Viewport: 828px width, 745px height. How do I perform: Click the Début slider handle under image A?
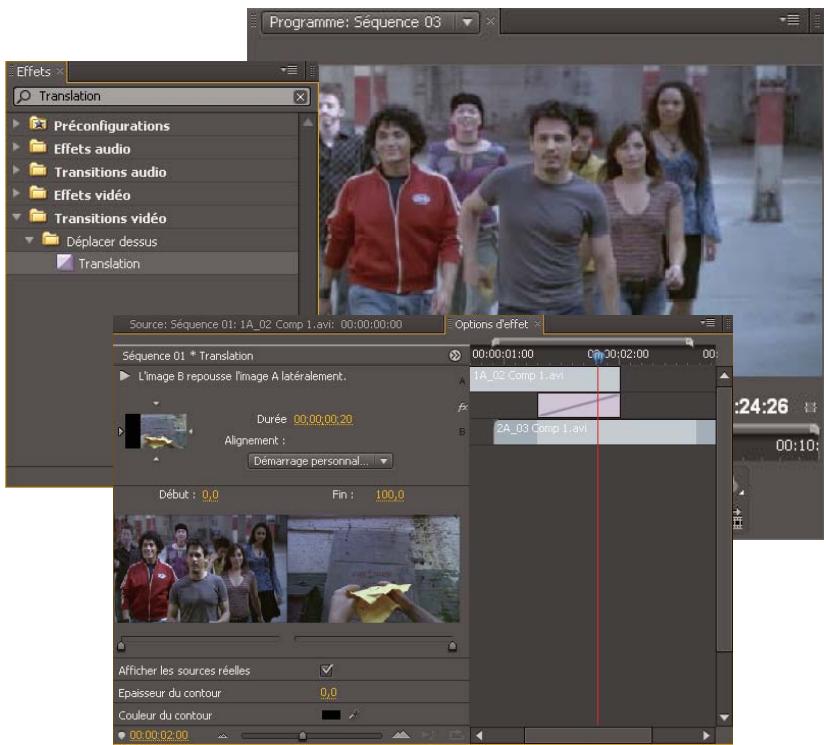point(121,646)
